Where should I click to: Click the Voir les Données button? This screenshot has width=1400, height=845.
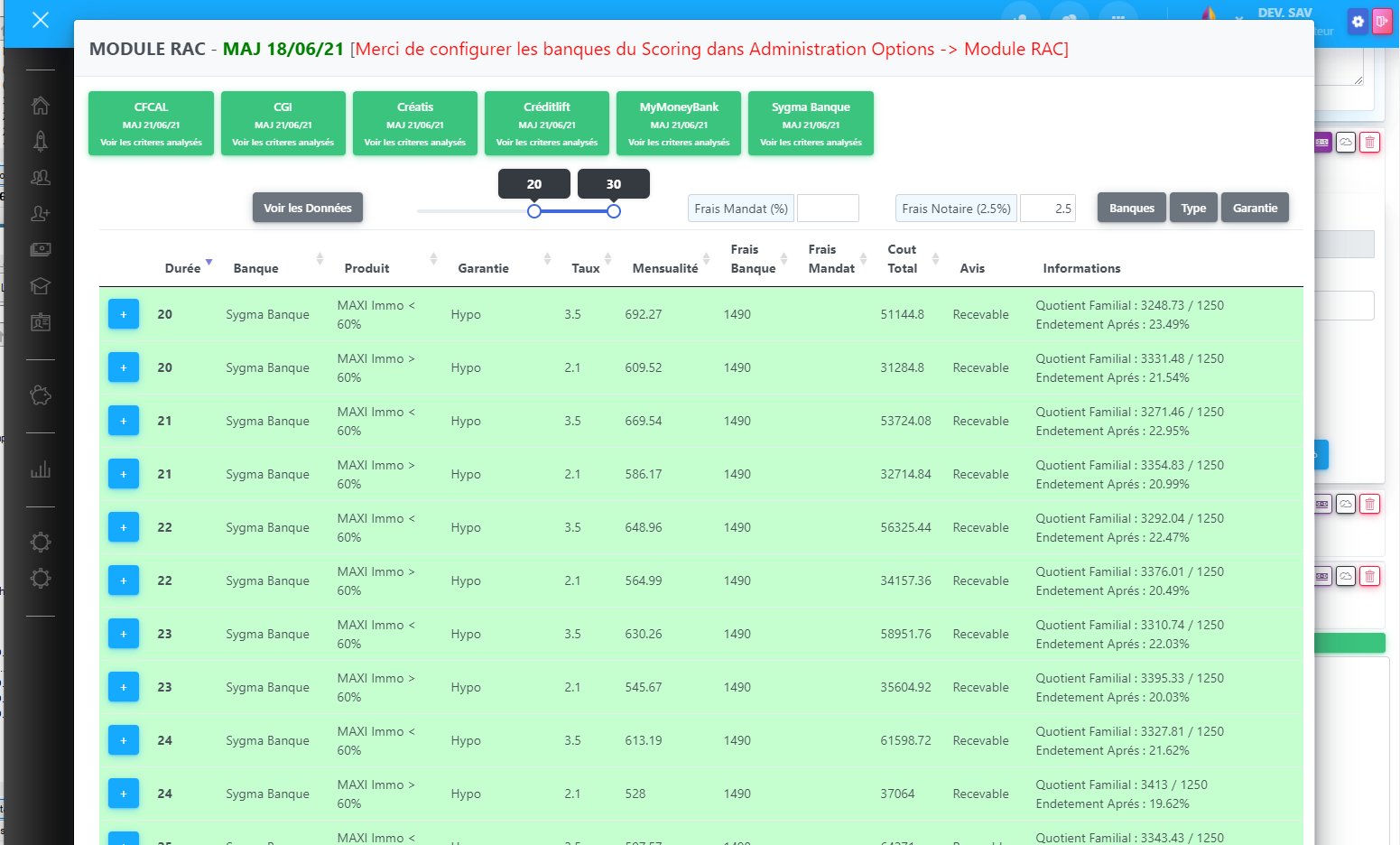[308, 208]
